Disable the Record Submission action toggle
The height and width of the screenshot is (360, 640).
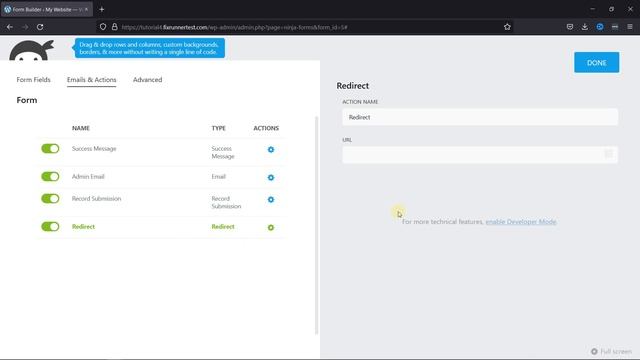pyautogui.click(x=50, y=198)
